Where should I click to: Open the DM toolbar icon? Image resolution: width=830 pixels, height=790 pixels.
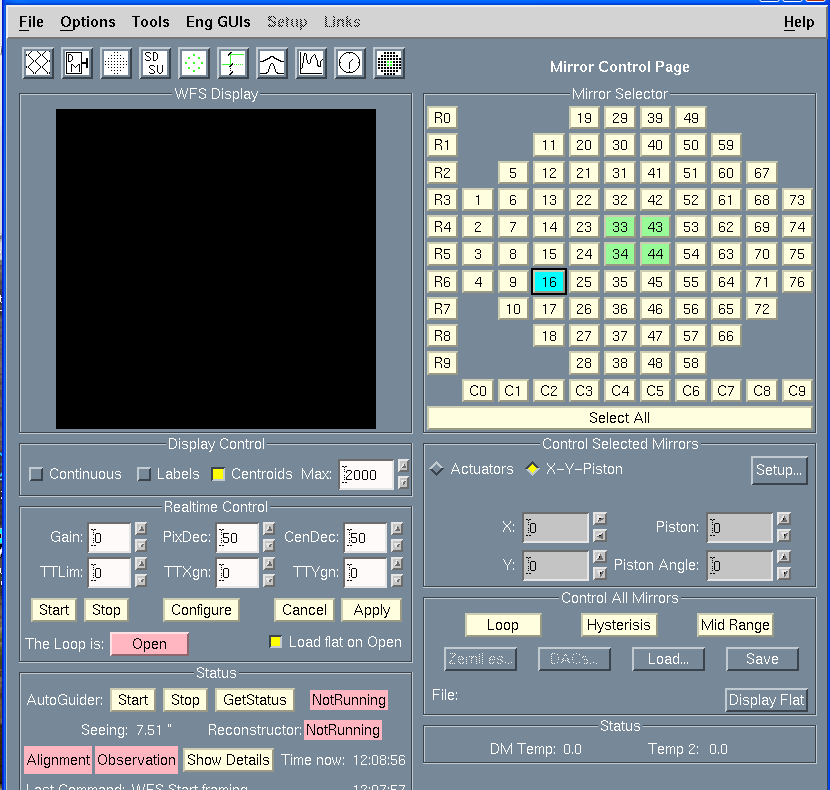[77, 64]
